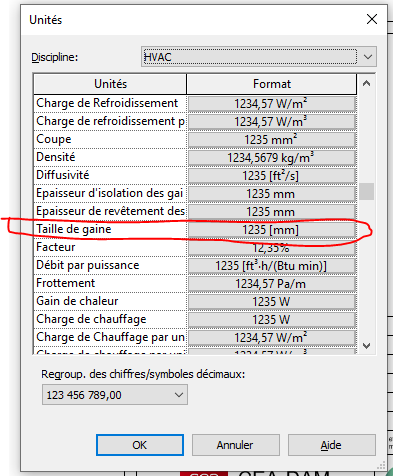This screenshot has height=476, width=393.
Task: Open the Gain de chaleur format button 1235 W
Action: pyautogui.click(x=271, y=302)
